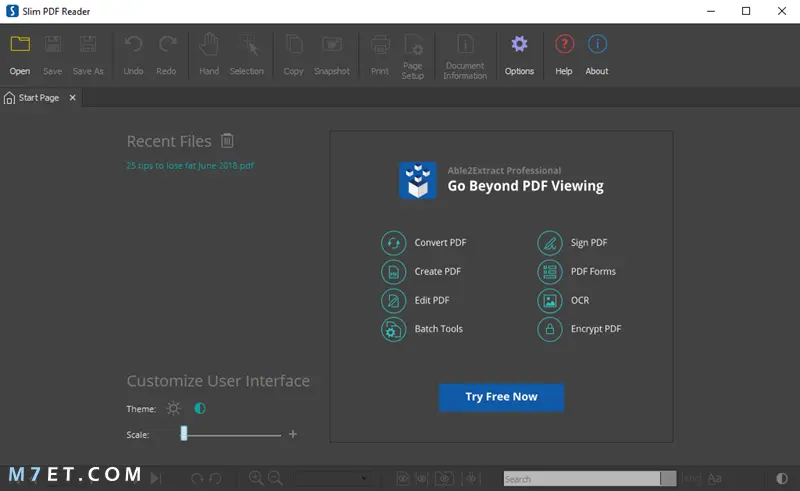Switch to the light theme sun icon
The height and width of the screenshot is (491, 800).
[x=173, y=408]
